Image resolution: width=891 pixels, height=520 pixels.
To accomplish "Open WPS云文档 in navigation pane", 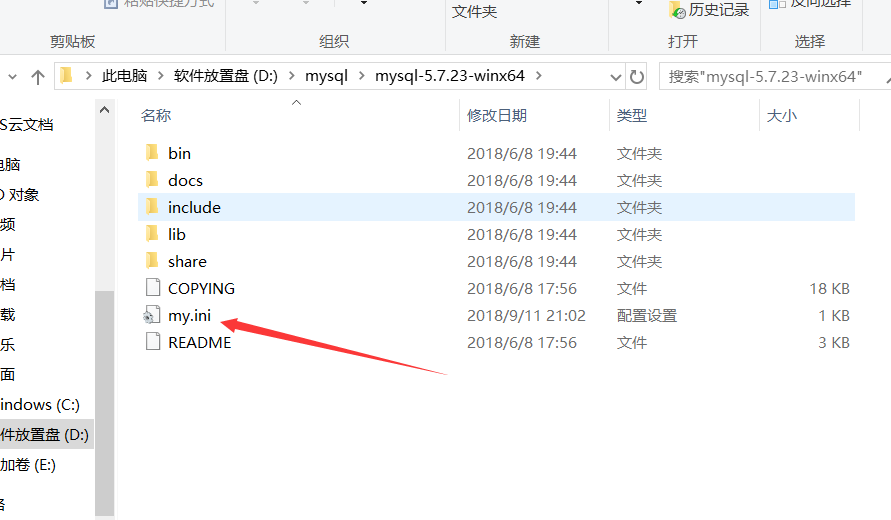I will pos(26,124).
